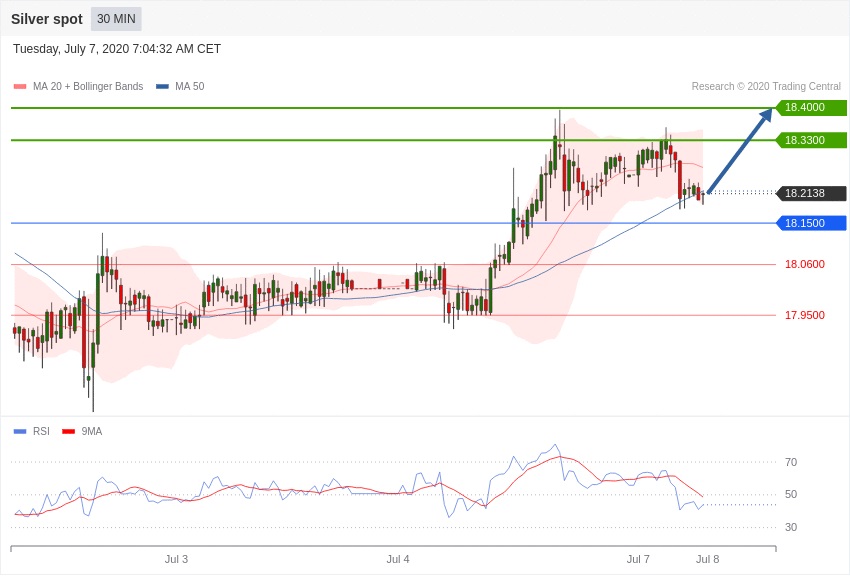Image resolution: width=850 pixels, height=576 pixels.
Task: Click the 18.2138 current price tag
Action: (810, 193)
